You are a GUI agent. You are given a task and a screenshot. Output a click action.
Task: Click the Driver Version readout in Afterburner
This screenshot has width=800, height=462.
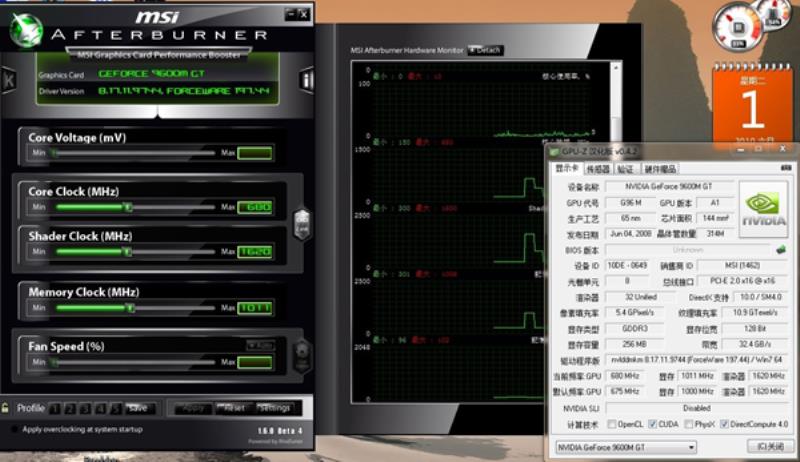tap(184, 91)
